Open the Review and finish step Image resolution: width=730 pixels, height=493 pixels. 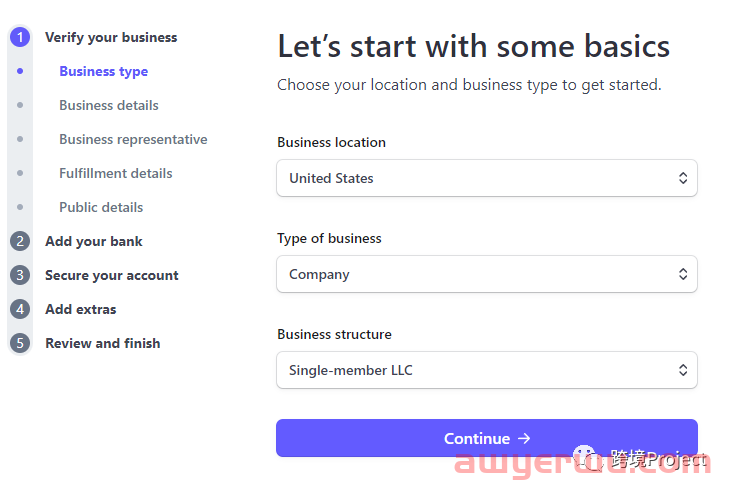102,343
